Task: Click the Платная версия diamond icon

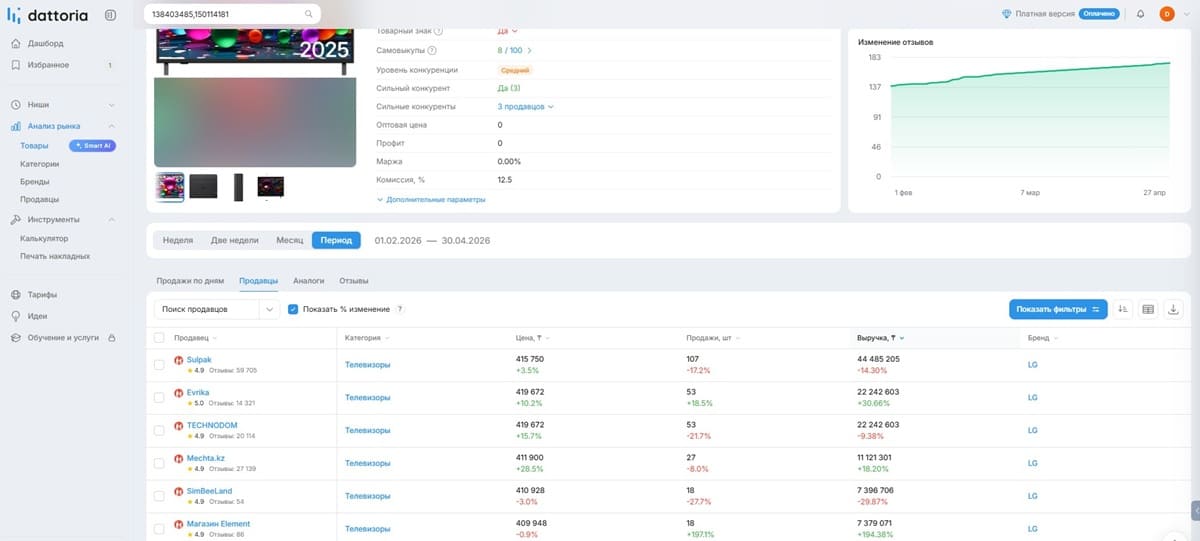Action: point(1006,14)
